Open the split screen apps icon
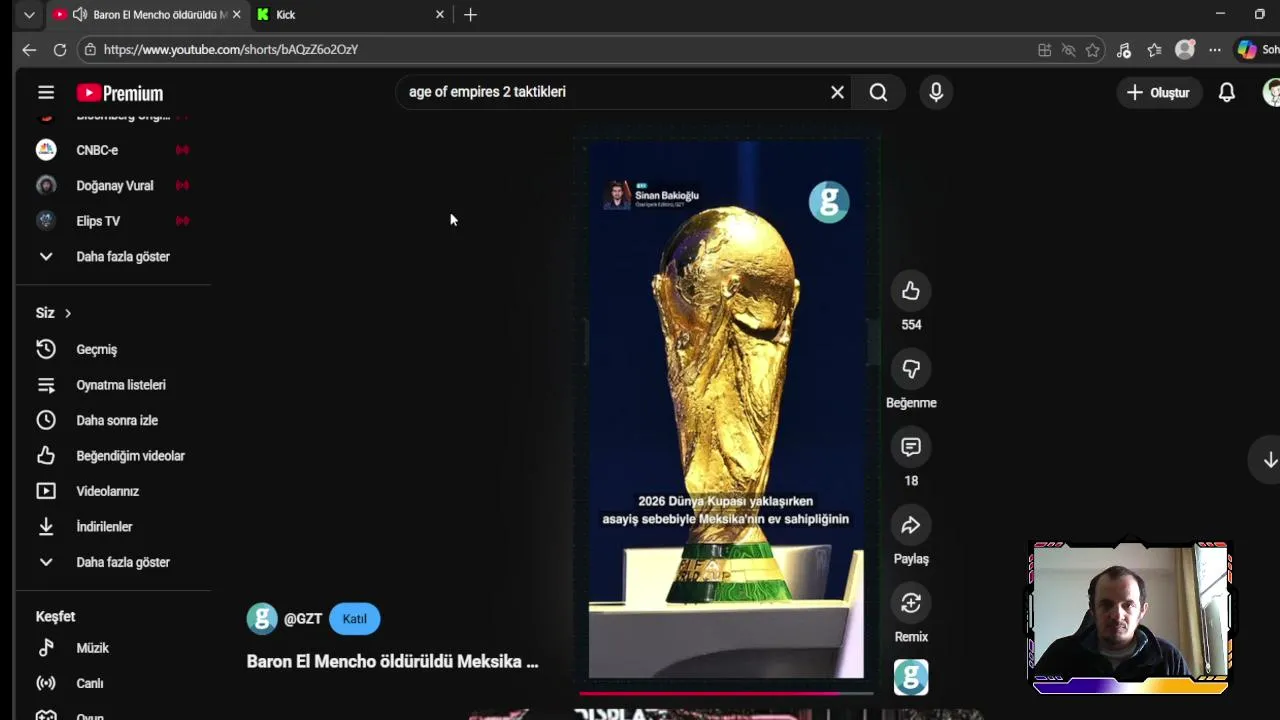1280x720 pixels. pos(1044,49)
